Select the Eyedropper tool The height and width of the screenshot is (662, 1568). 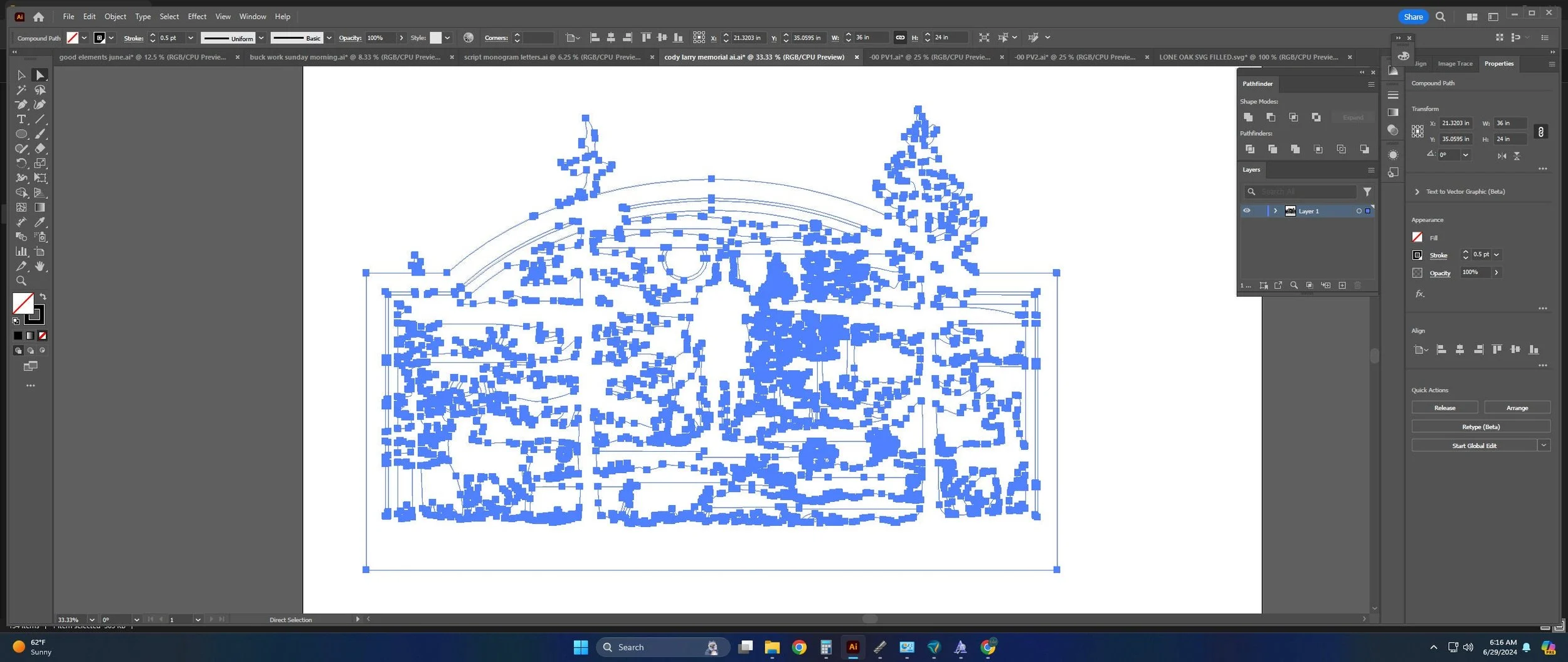pos(40,222)
